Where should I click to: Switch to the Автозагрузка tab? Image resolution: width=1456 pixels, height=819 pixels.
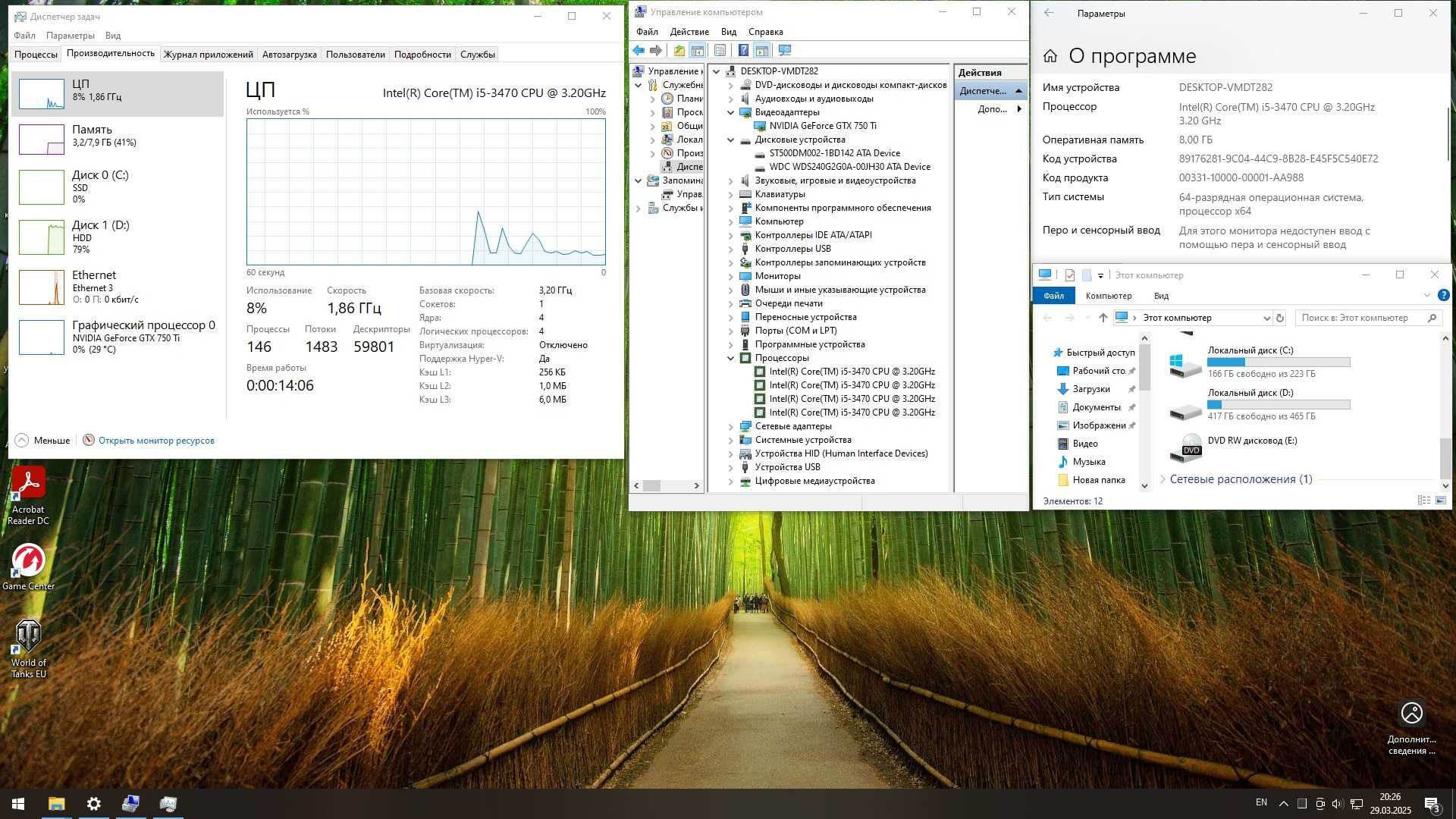290,54
